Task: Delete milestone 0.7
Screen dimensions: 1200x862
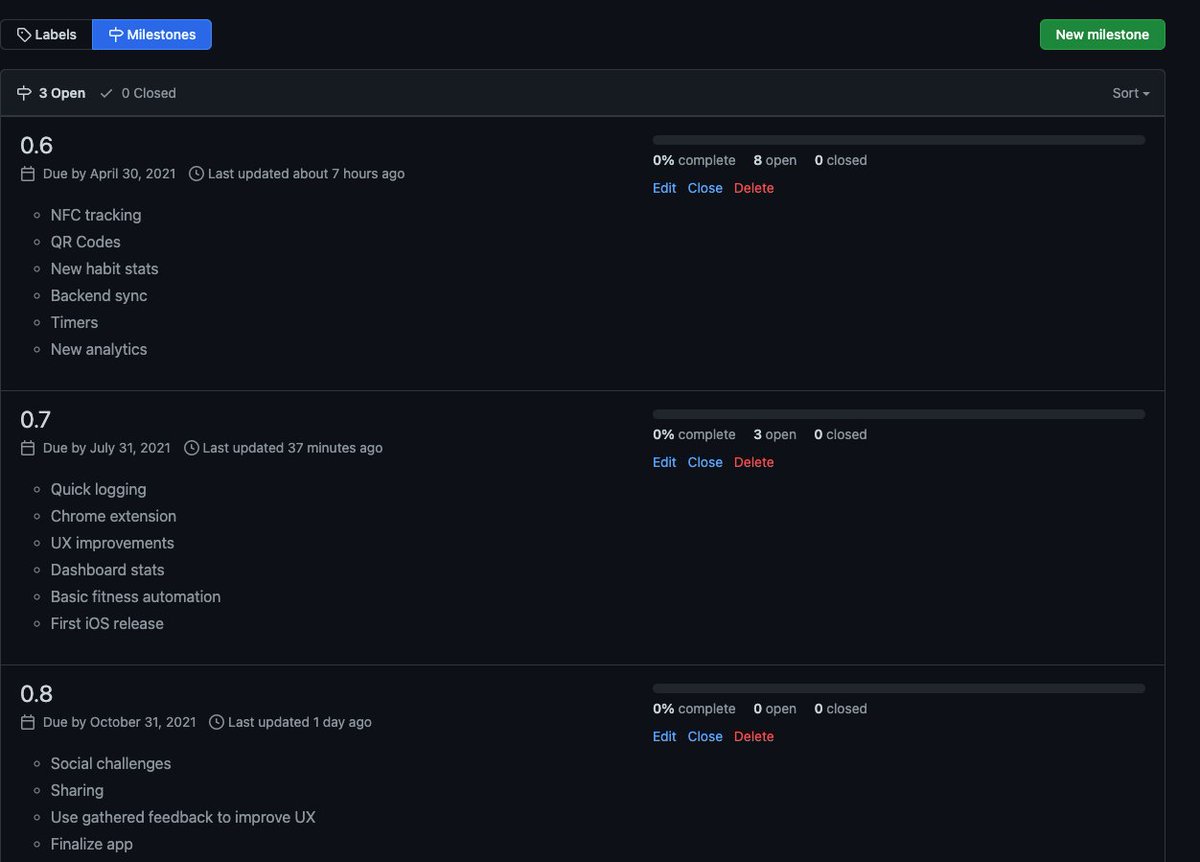Action: (754, 462)
